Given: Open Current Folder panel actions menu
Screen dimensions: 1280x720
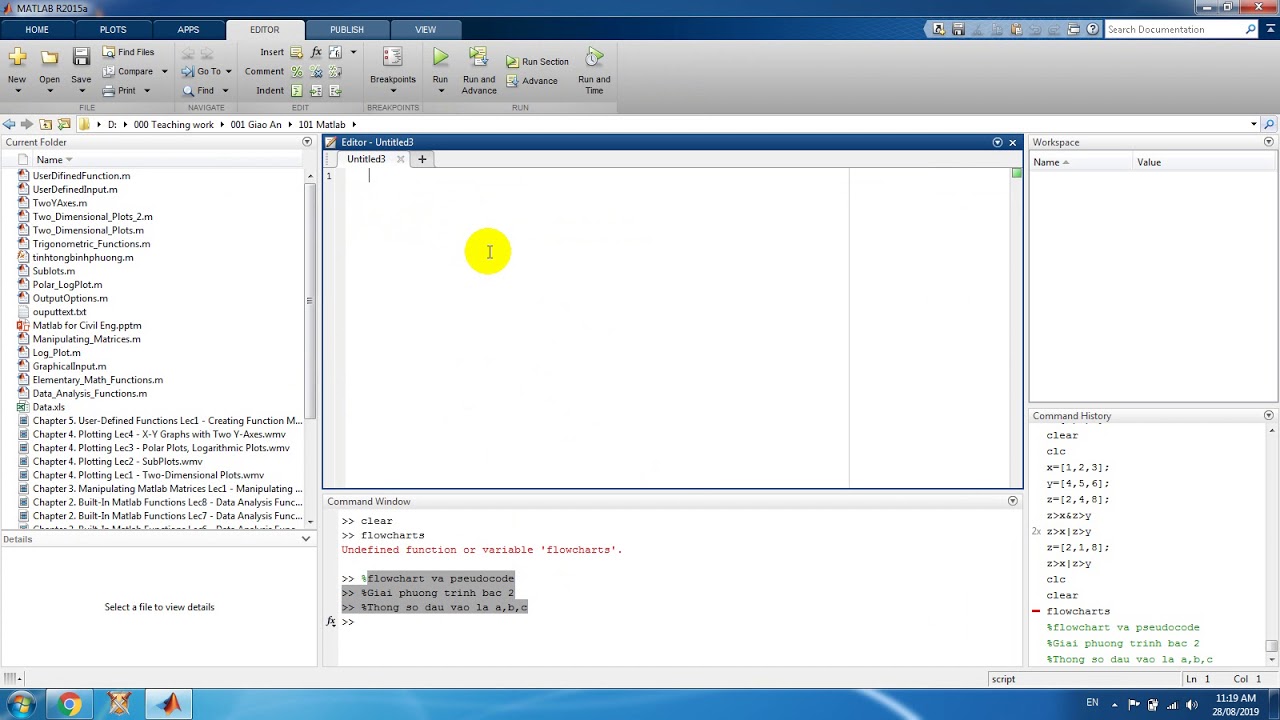Looking at the screenshot, I should point(307,142).
